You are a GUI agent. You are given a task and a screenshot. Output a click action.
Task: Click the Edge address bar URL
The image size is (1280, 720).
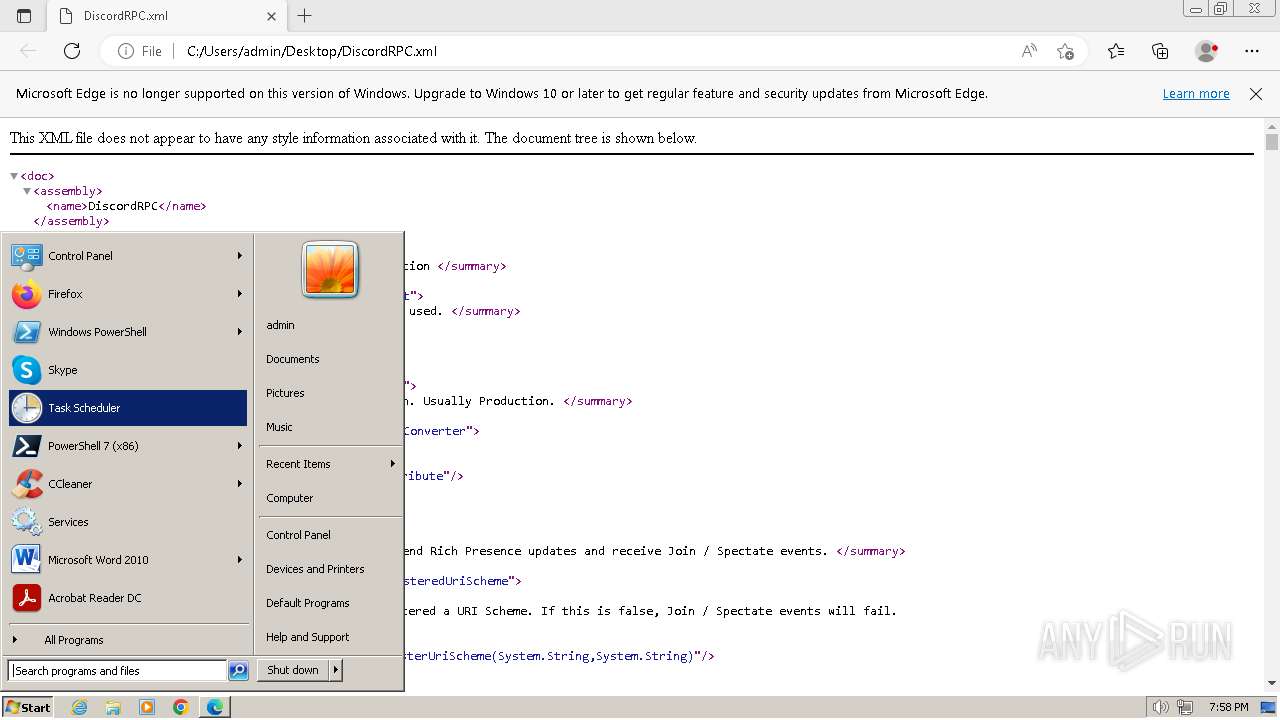(312, 51)
